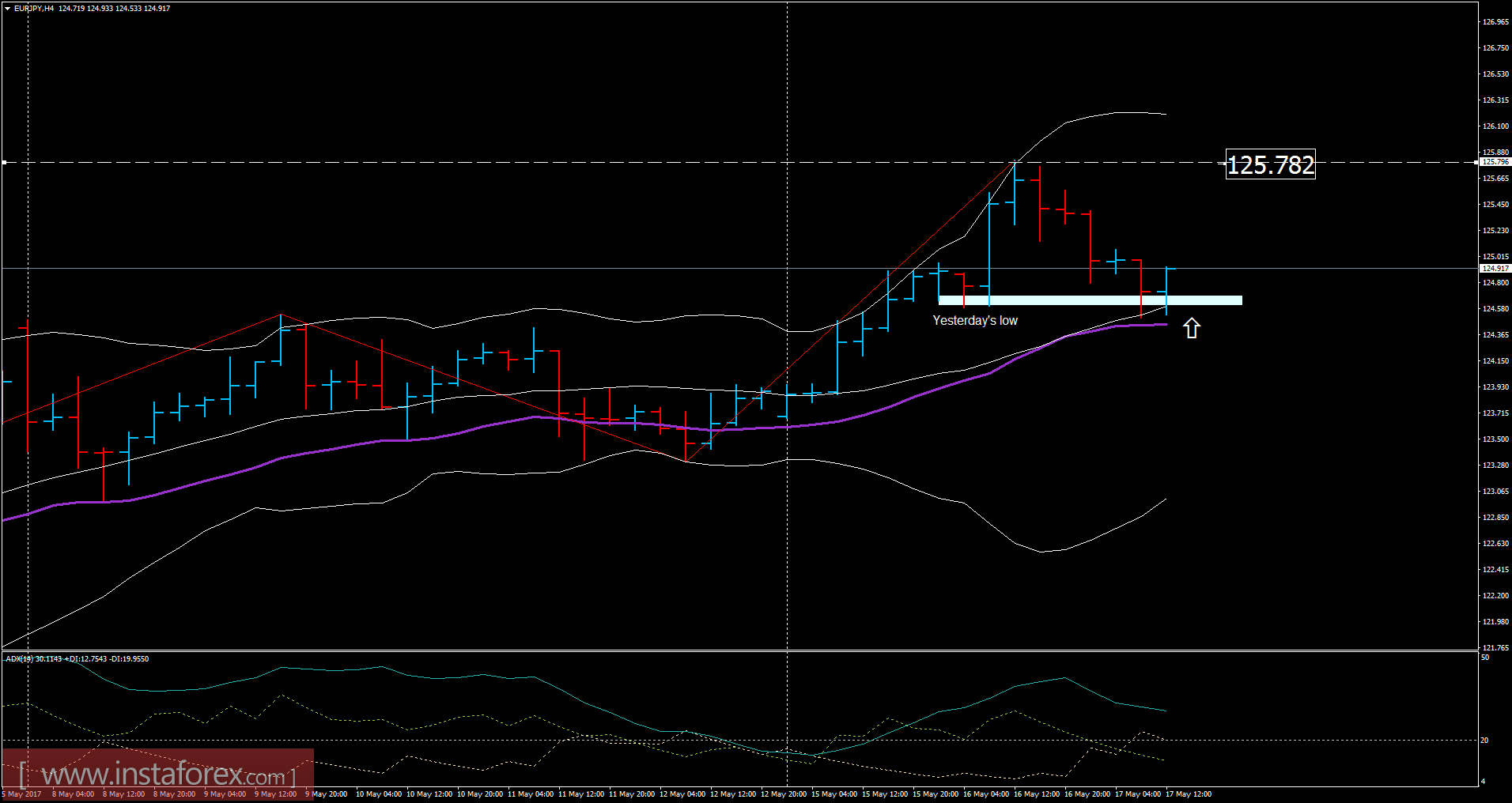Click the 11 May 12:00 time label

pos(581,794)
